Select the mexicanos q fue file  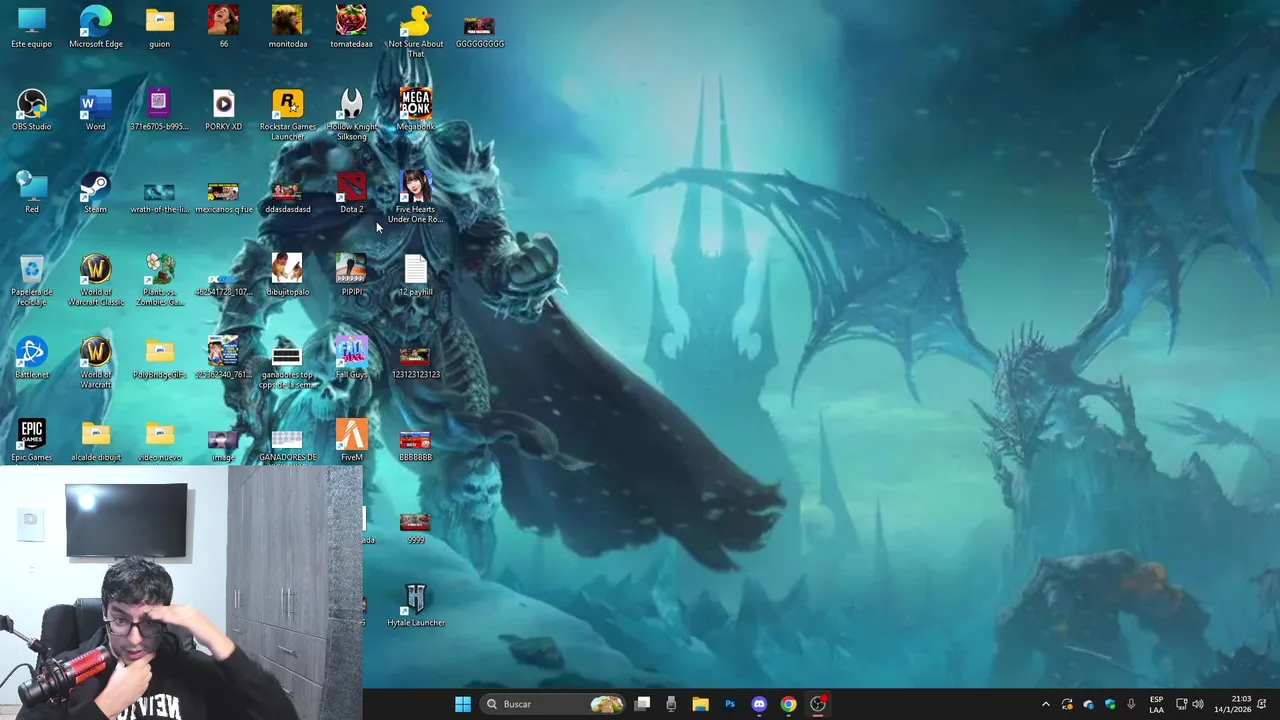[x=223, y=197]
